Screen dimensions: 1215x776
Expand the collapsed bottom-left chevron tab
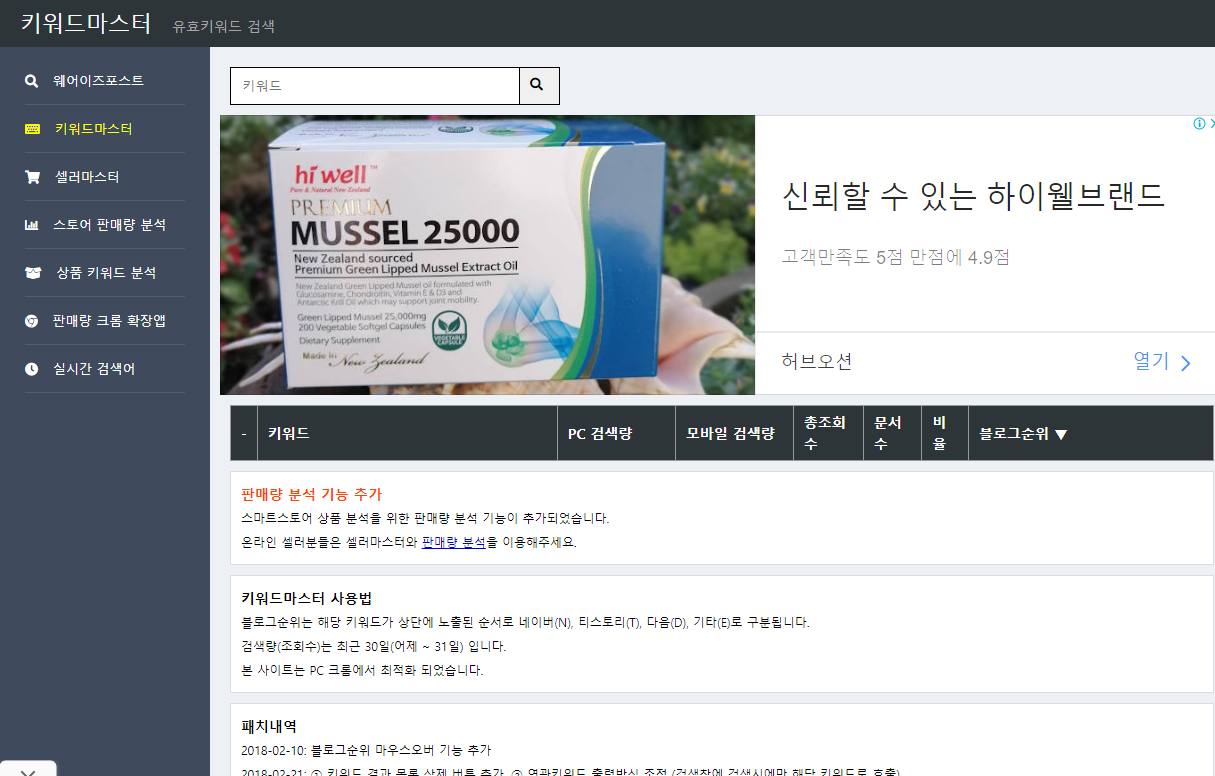point(28,770)
